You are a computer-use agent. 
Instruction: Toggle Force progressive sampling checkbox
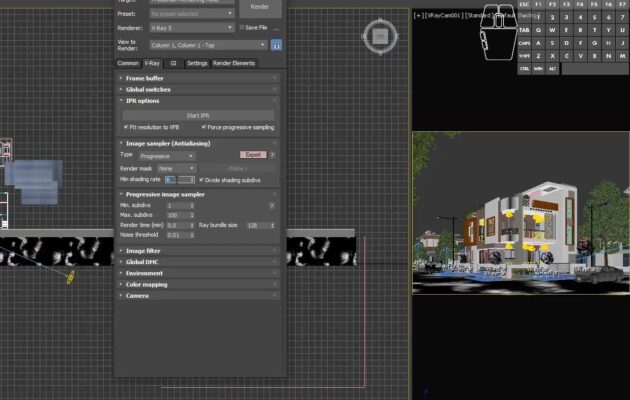203,127
